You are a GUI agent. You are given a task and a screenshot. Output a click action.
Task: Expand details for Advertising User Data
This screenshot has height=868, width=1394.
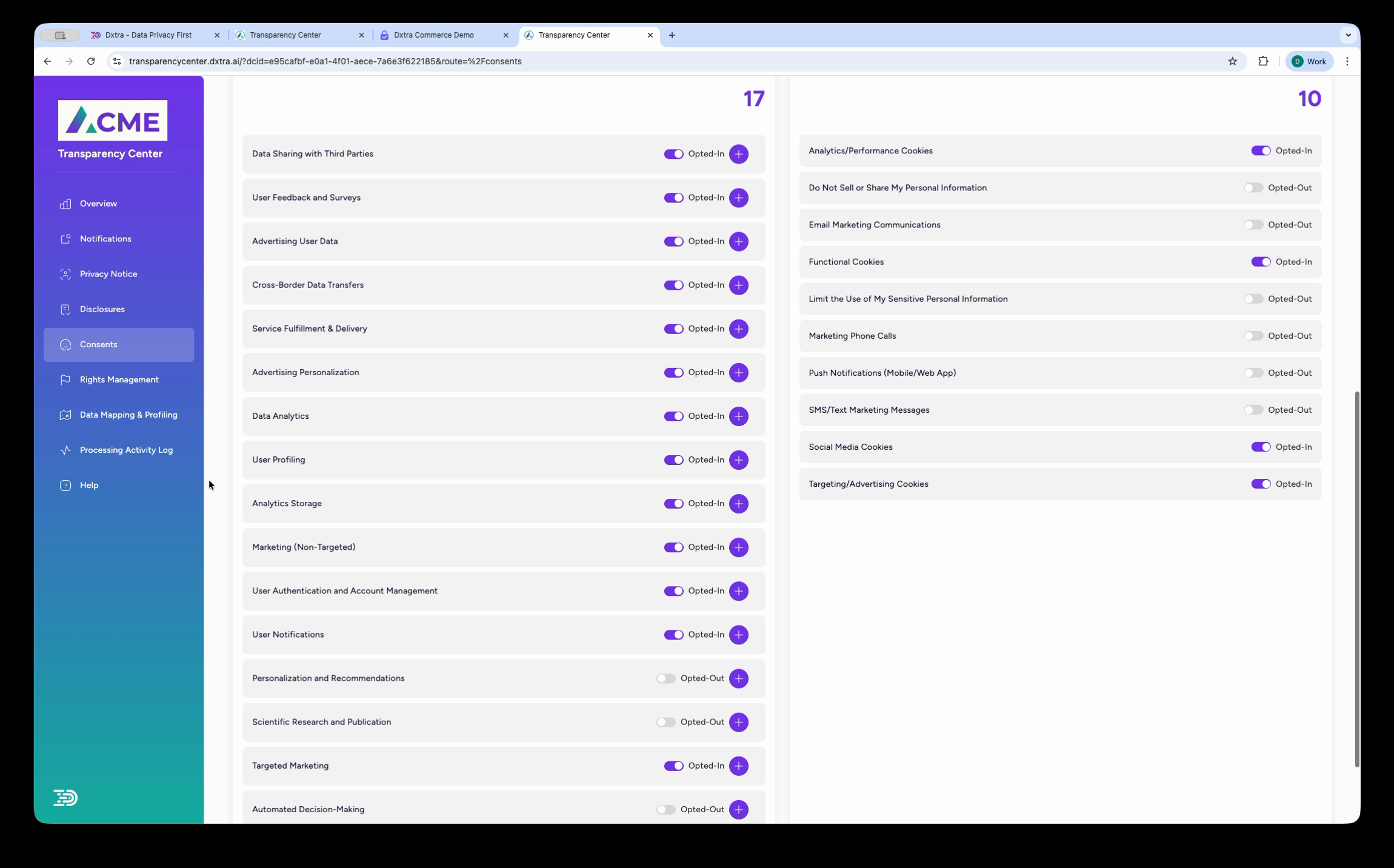(x=738, y=241)
